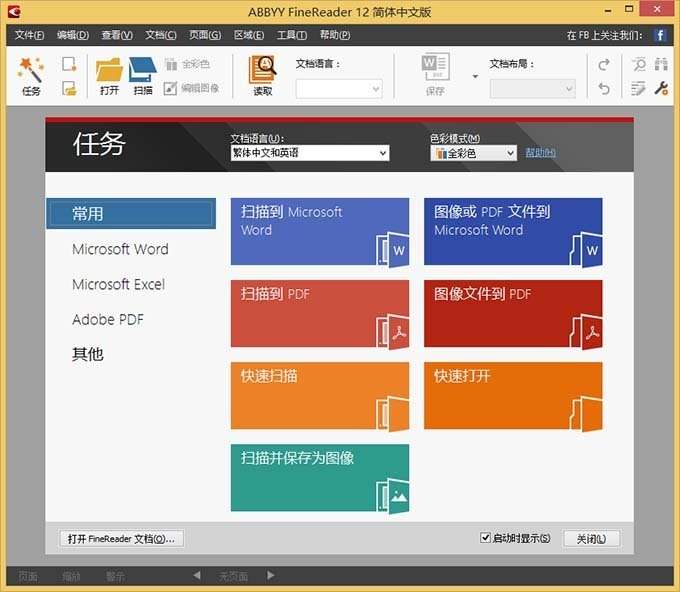
Task: Click the wrench settings icon in toolbar
Action: (x=661, y=88)
